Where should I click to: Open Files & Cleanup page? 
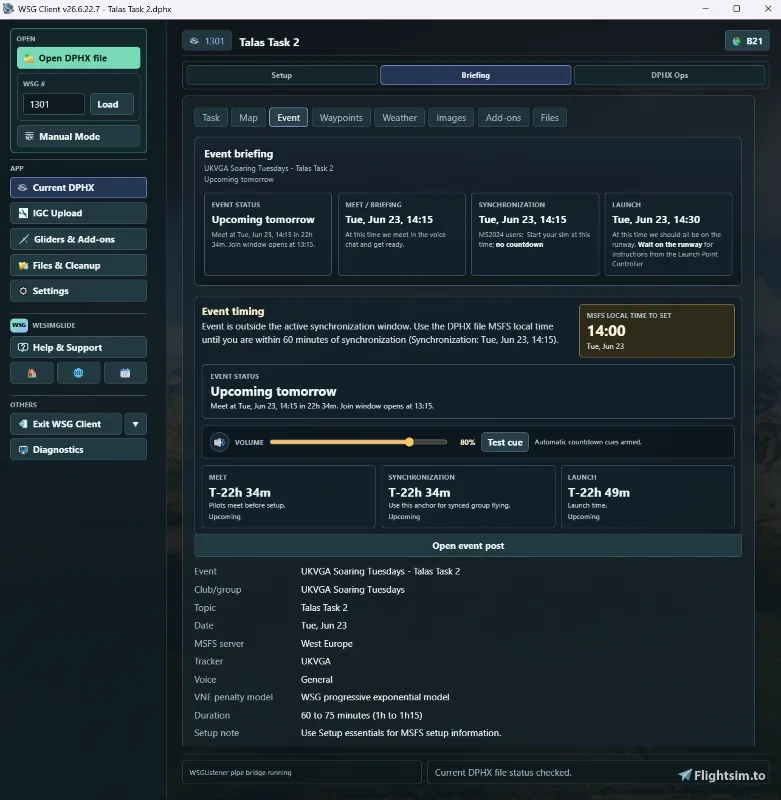[x=78, y=265]
